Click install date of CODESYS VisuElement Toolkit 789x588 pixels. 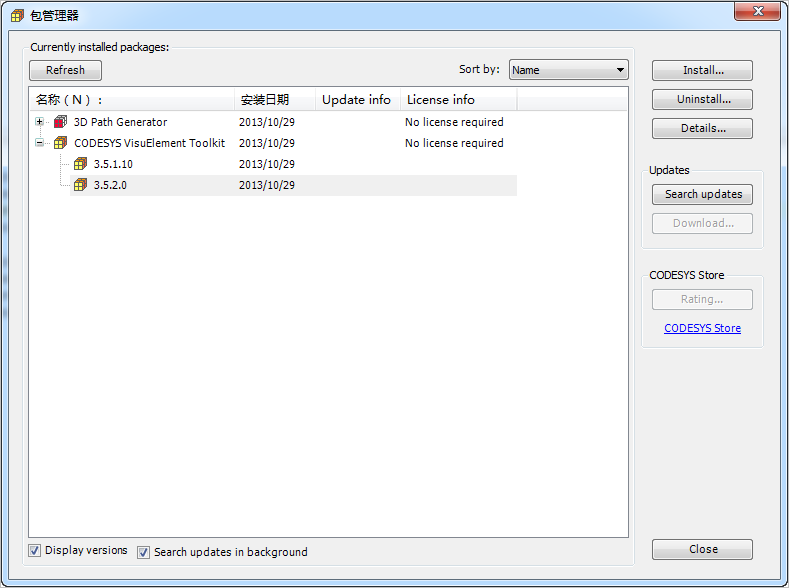267,143
